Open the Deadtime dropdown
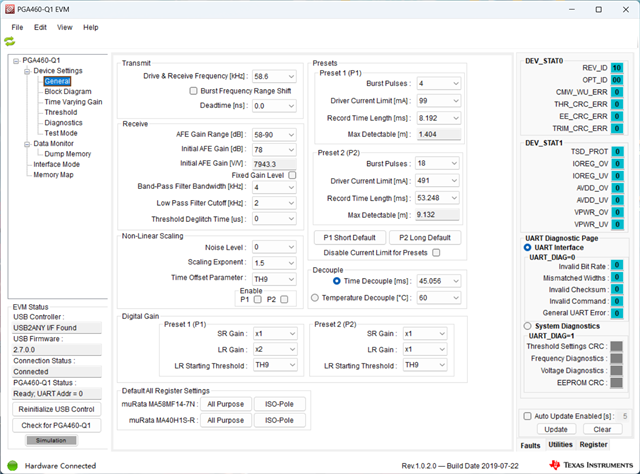The image size is (640, 474). pos(274,106)
